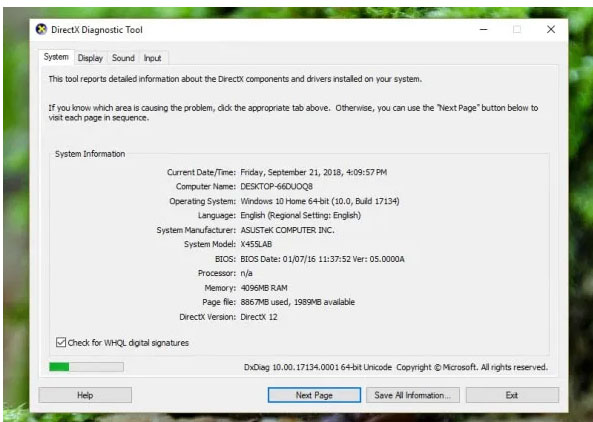
Task: Open the Sound tab
Action: (123, 58)
